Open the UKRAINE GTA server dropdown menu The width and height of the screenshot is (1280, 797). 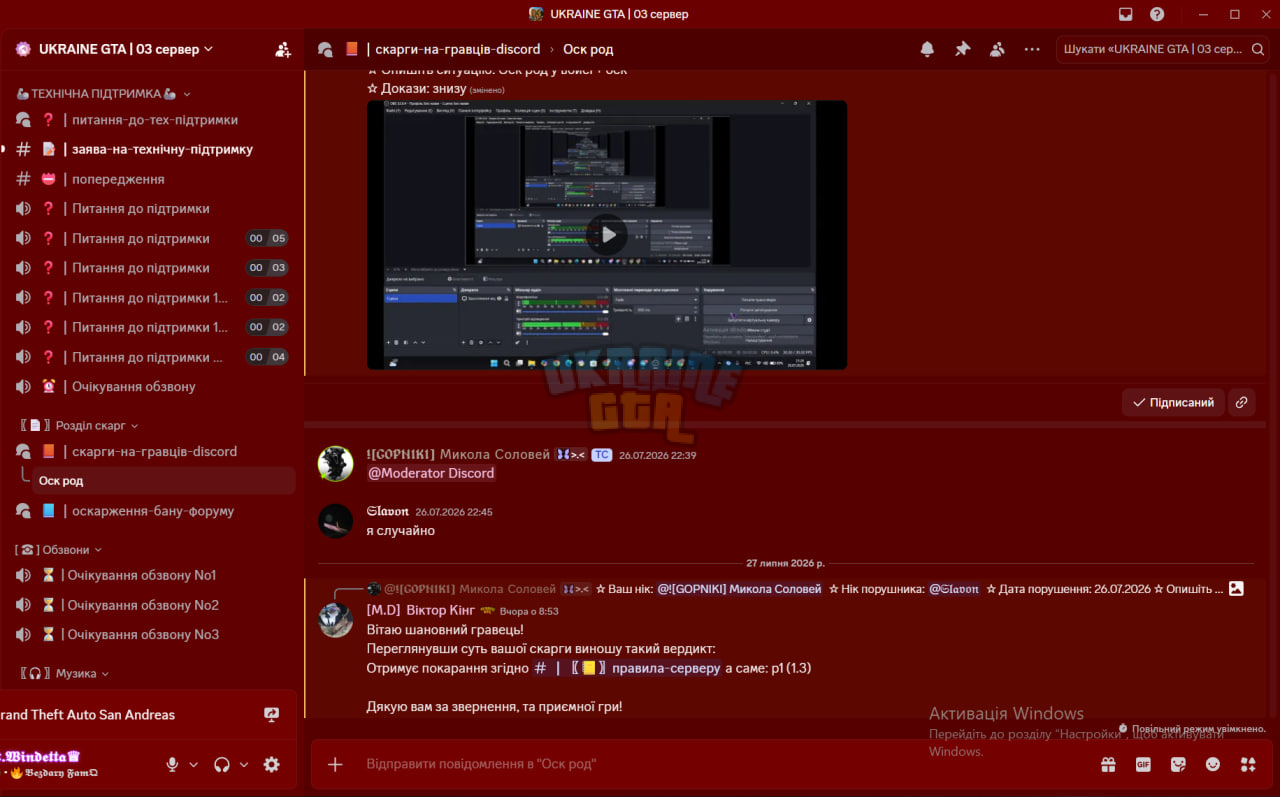[x=125, y=49]
